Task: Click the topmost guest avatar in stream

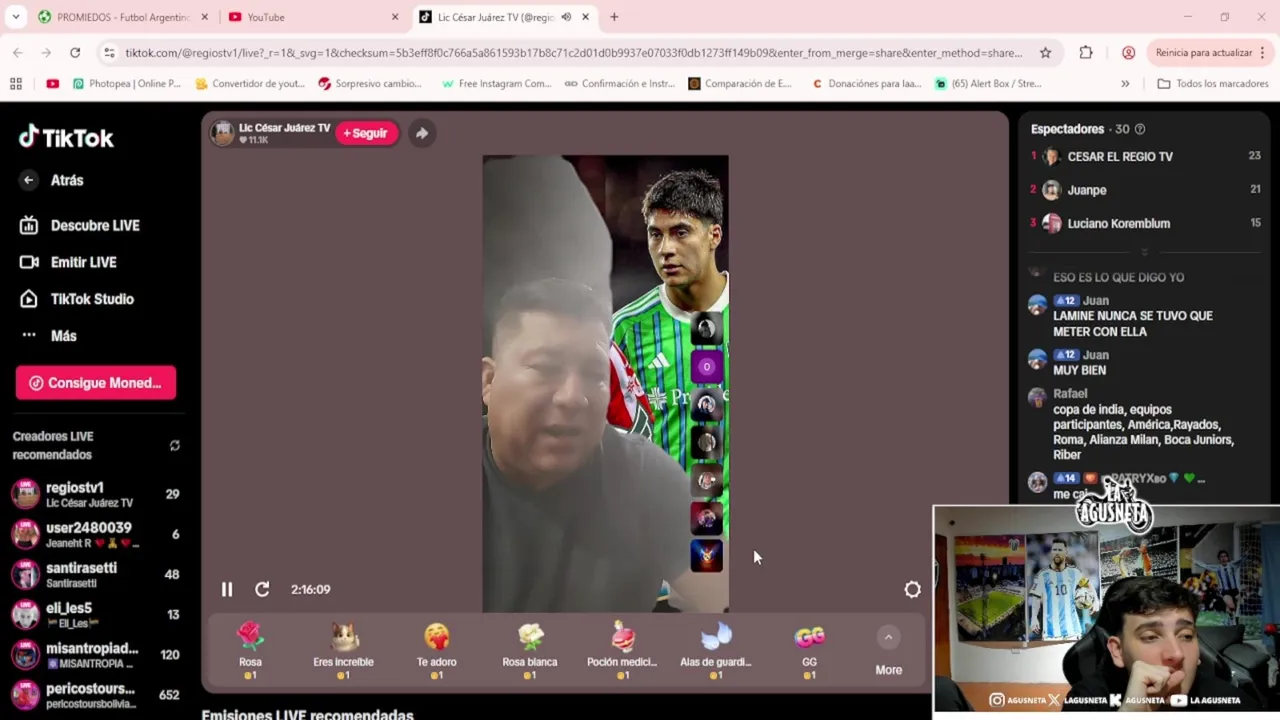Action: (x=706, y=329)
